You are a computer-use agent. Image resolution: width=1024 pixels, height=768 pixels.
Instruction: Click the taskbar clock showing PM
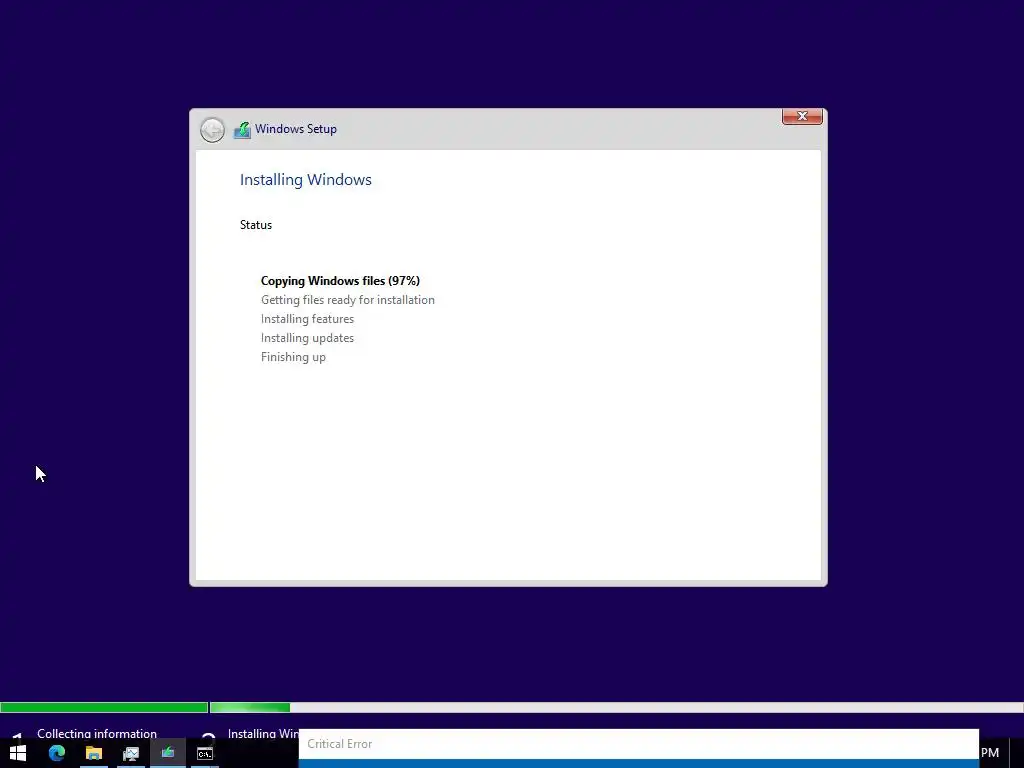tap(990, 752)
